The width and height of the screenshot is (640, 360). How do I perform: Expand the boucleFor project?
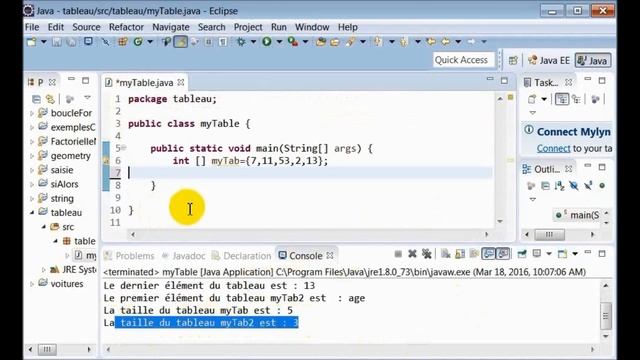(x=32, y=113)
